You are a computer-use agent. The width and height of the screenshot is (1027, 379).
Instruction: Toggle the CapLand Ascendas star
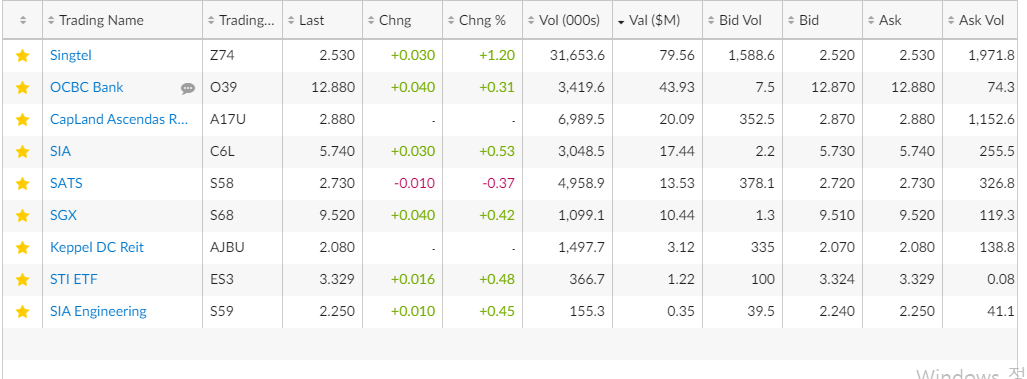tap(22, 120)
